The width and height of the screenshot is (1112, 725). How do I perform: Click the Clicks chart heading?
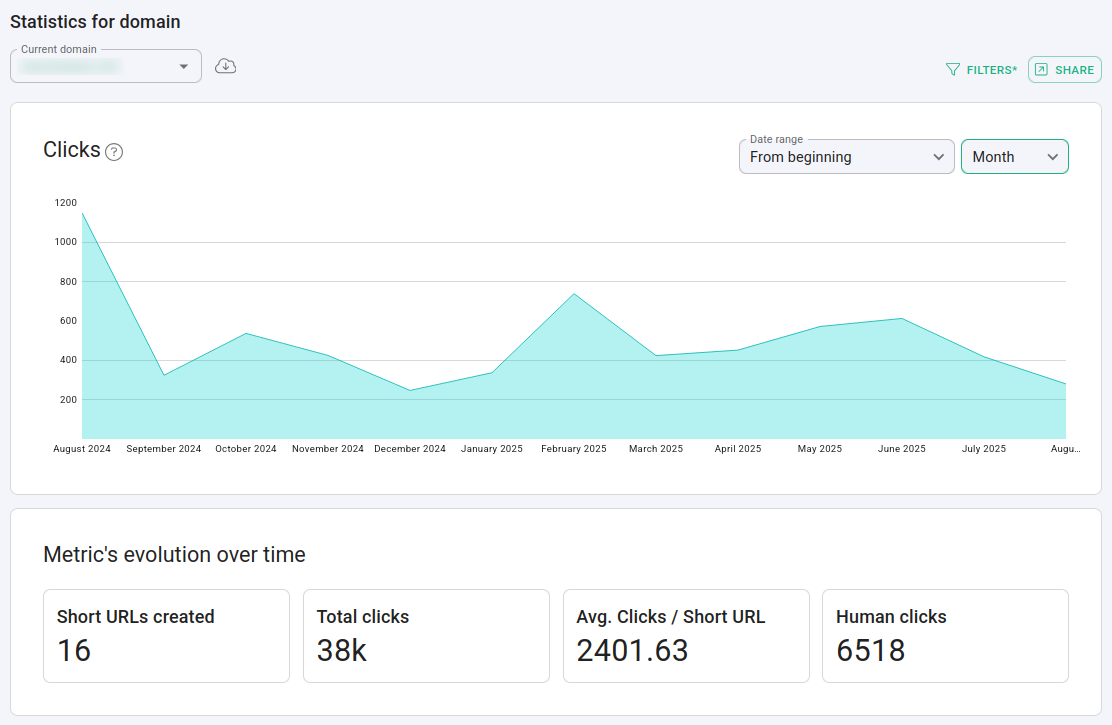click(72, 150)
